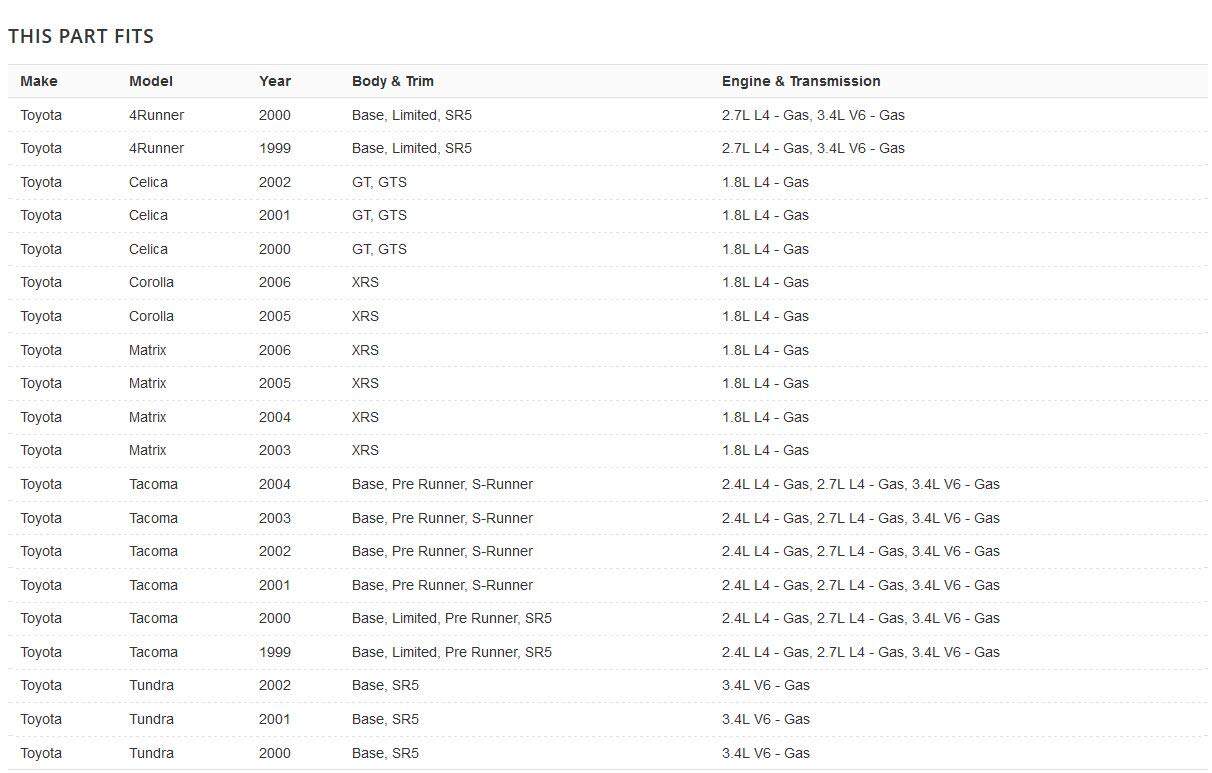The width and height of the screenshot is (1212, 773).
Task: Click 3.4L V6 engine in 2001 Tundra row
Action: click(765, 719)
